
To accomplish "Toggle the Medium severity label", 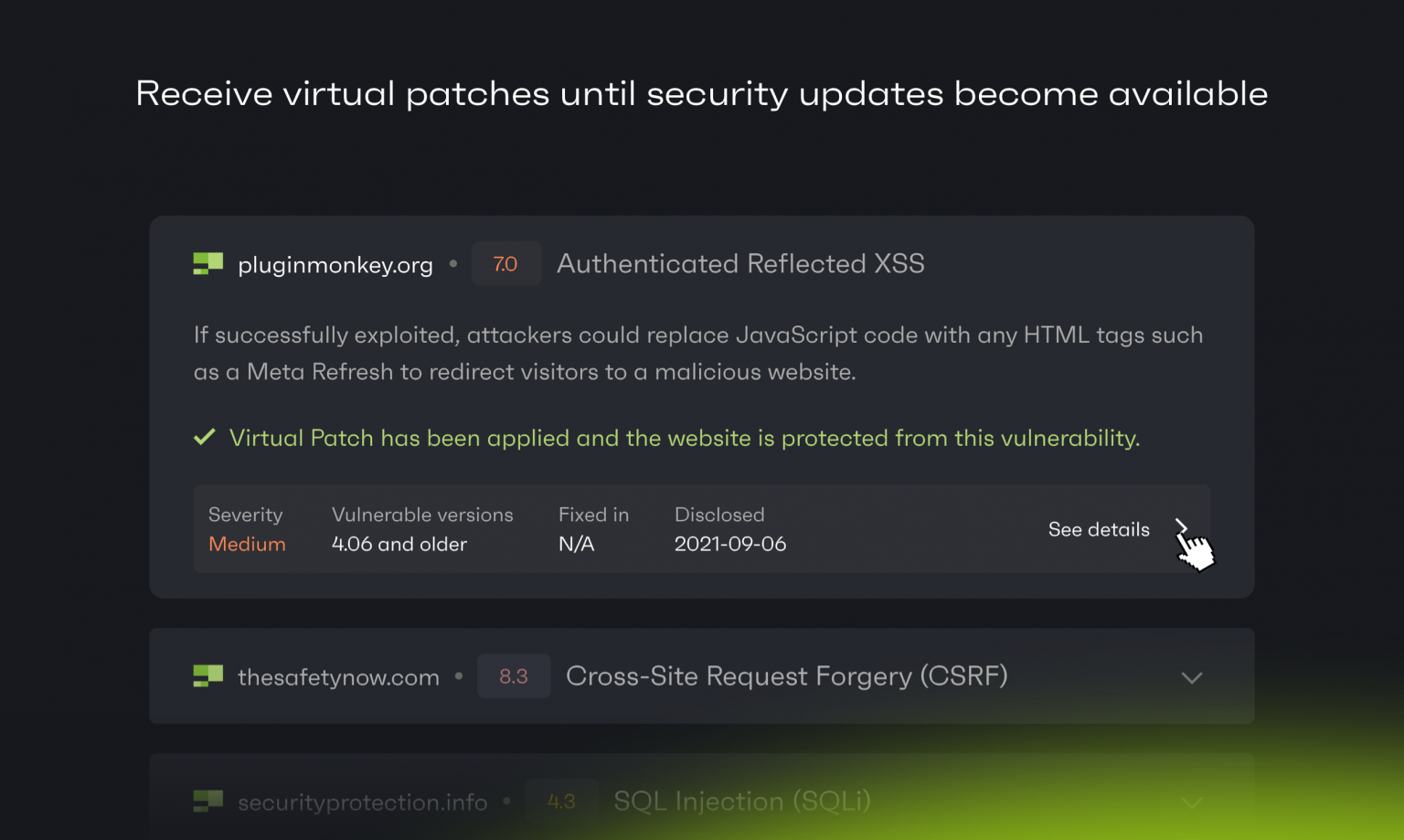I will click(247, 544).
